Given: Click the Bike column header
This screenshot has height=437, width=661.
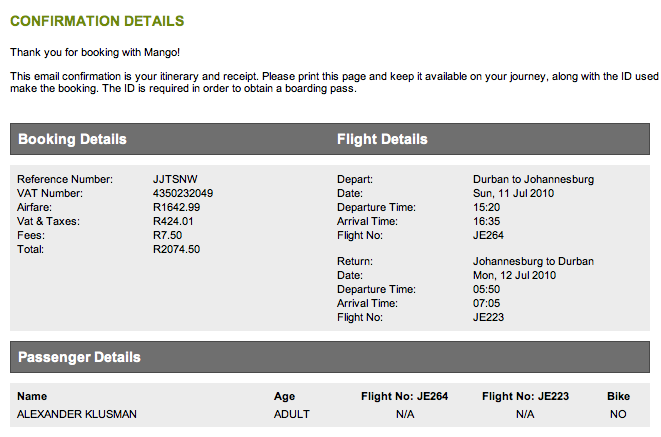Looking at the screenshot, I should coord(618,396).
